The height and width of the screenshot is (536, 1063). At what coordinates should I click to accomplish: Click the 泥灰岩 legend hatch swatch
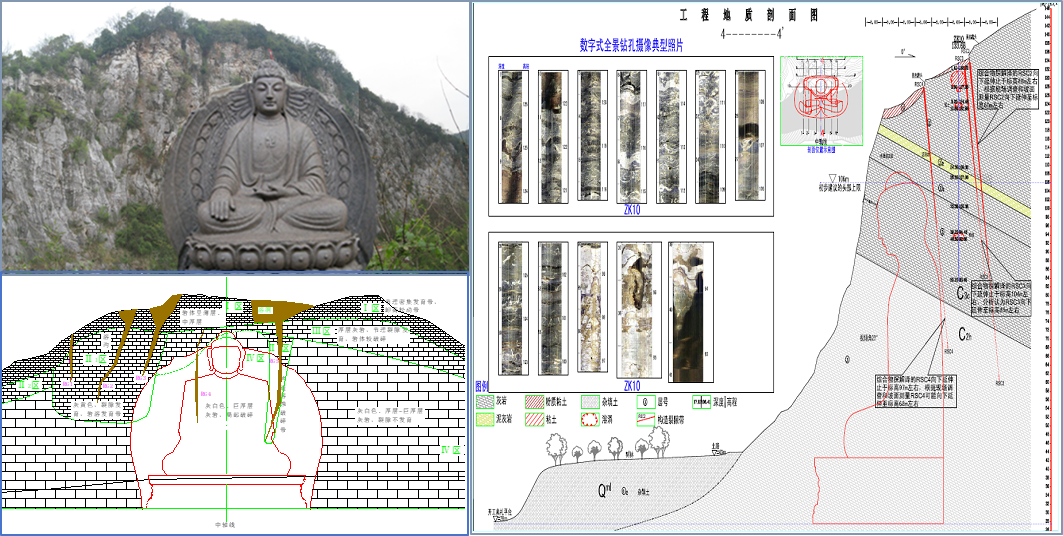(485, 419)
